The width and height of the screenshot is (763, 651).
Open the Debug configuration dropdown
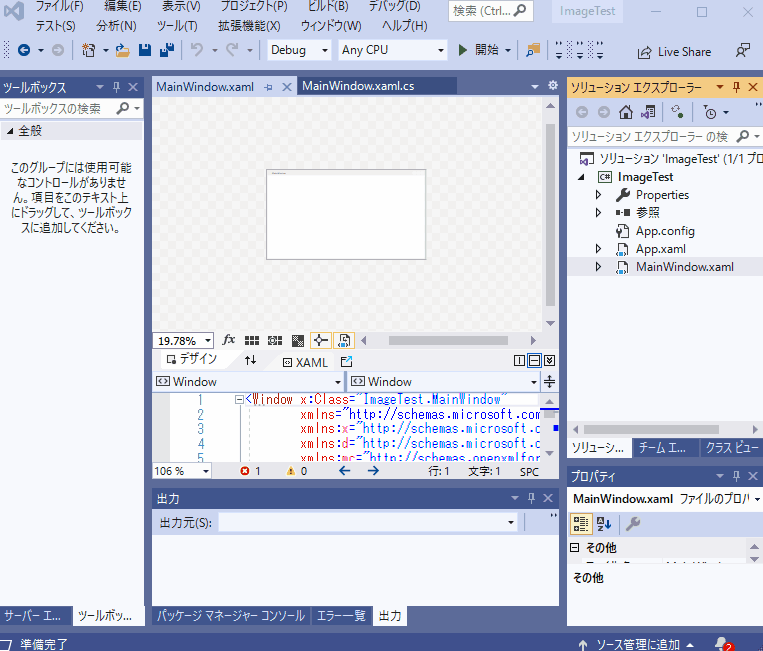[299, 50]
